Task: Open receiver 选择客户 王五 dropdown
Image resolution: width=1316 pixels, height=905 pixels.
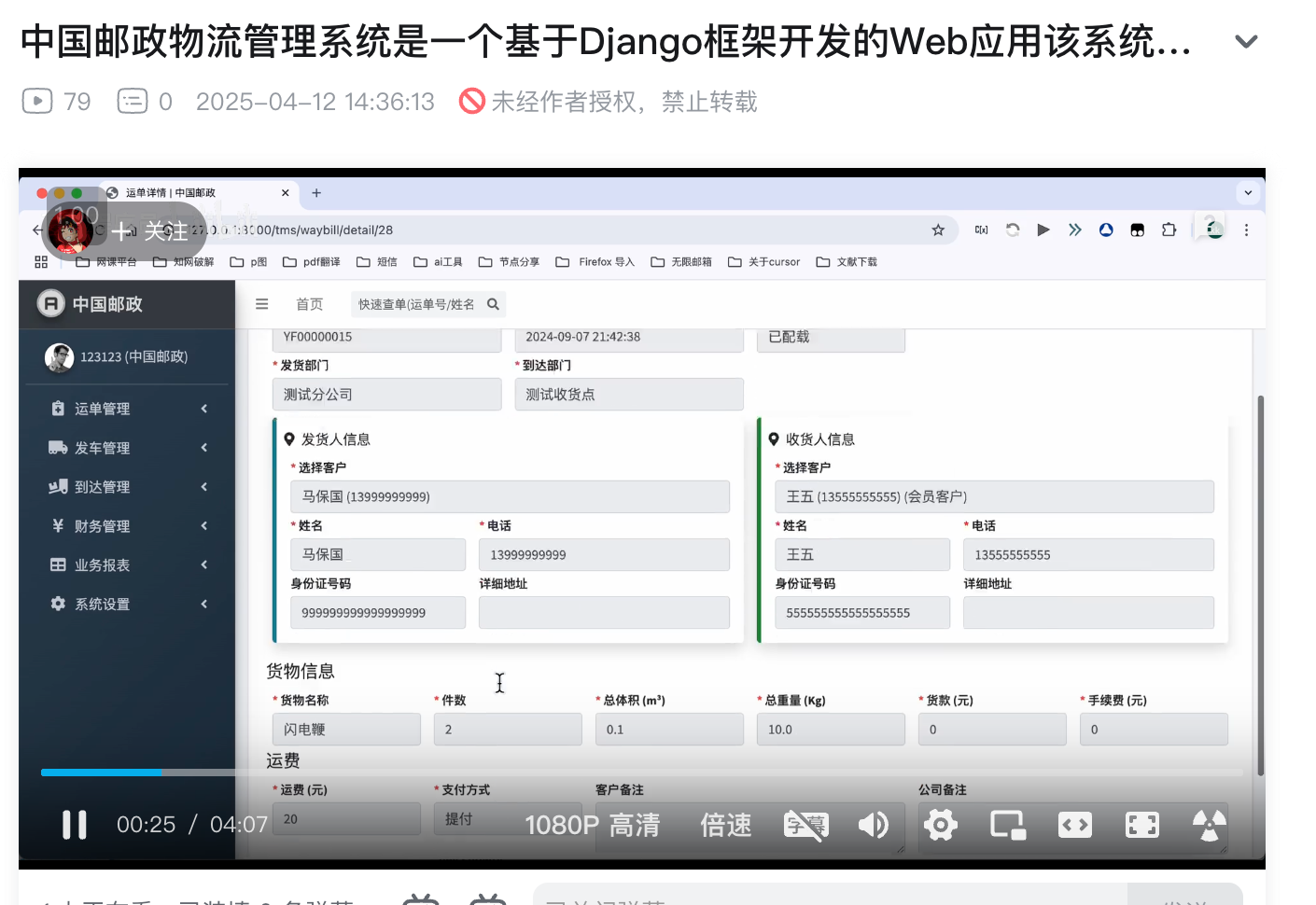Action: pyautogui.click(x=994, y=496)
